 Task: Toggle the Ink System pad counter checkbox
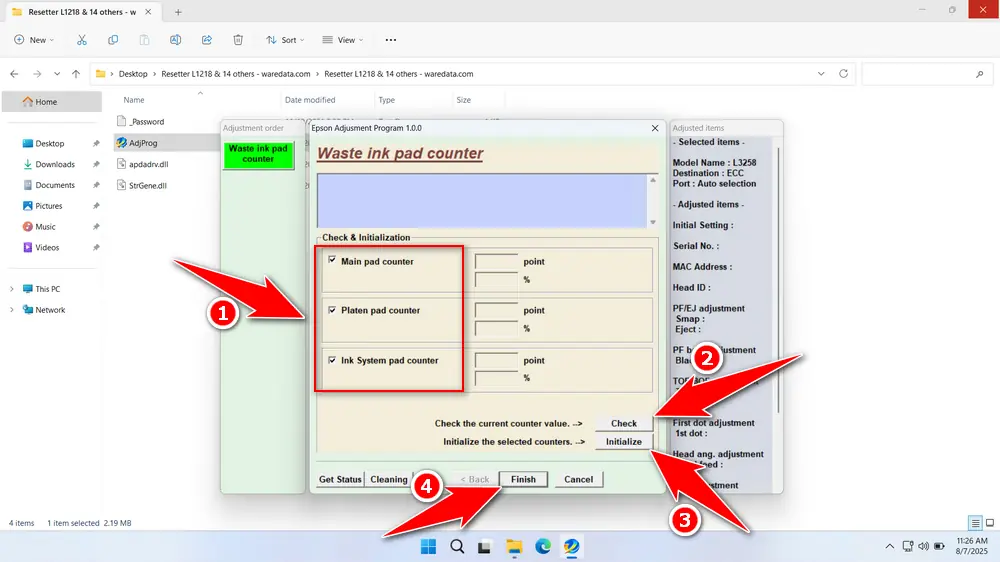332,360
